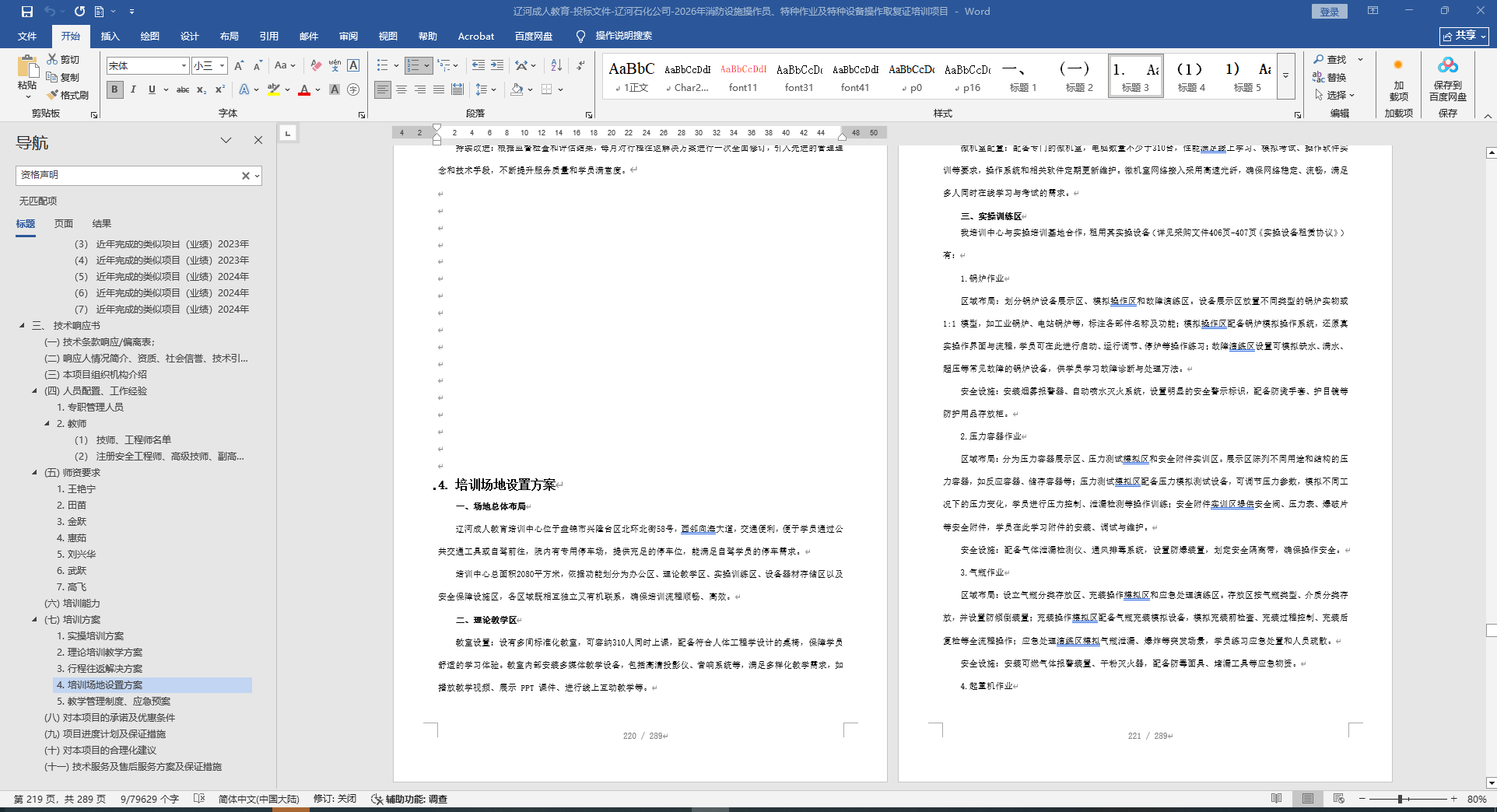Toggle bold formatting
The height and width of the screenshot is (812, 1497).
pyautogui.click(x=115, y=90)
